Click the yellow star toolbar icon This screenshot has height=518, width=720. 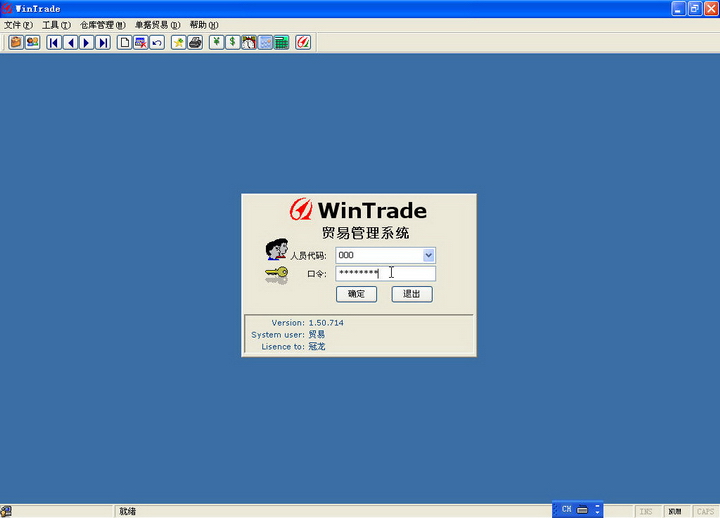(178, 43)
